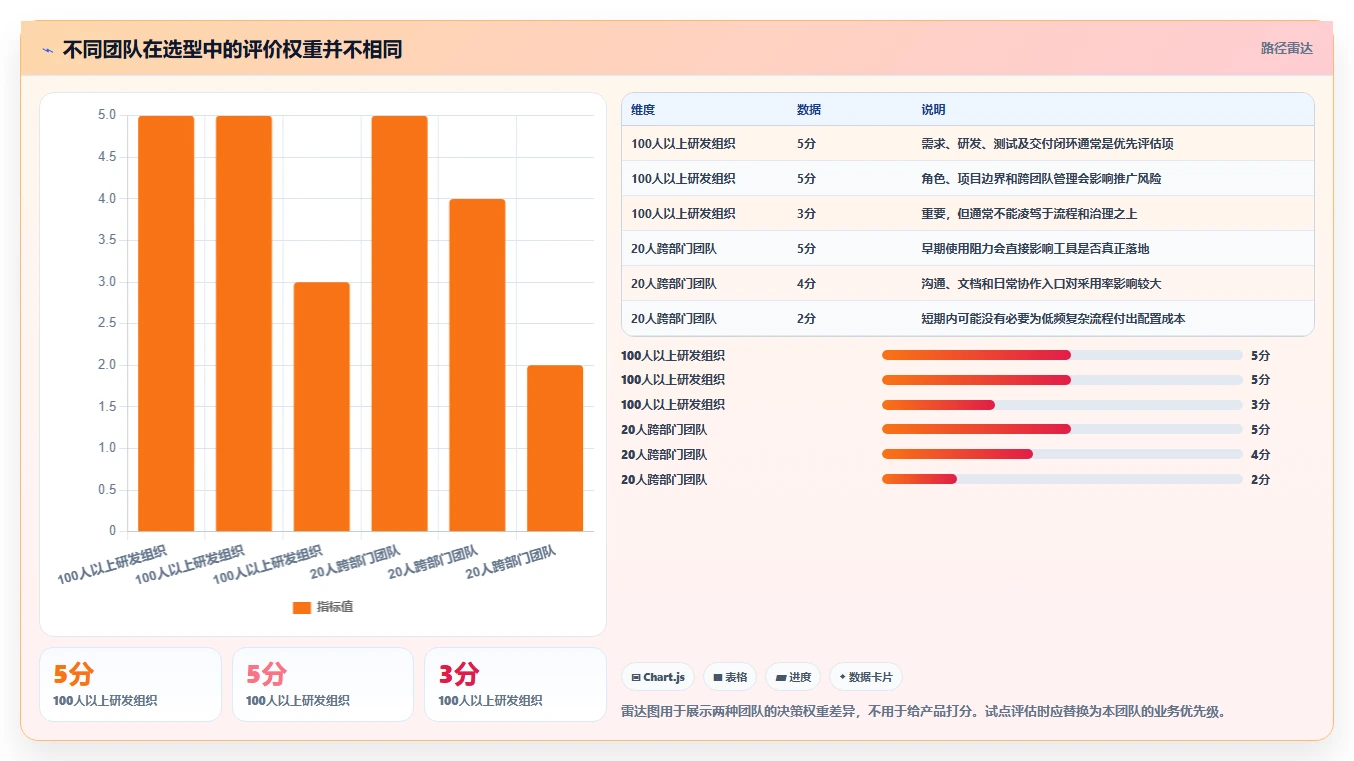Viewport: 1354px width, 761px height.
Task: Click the small blue icon before the title
Action: point(47,49)
